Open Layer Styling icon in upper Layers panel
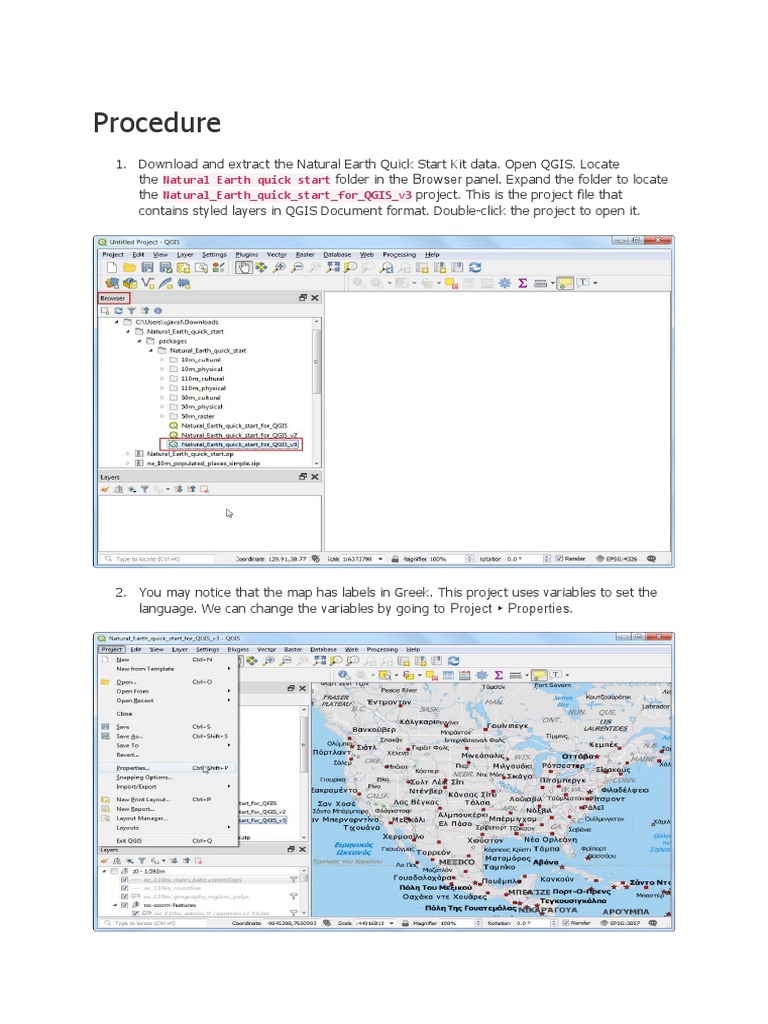Image resolution: width=768 pixels, height=1024 pixels. tap(105, 489)
